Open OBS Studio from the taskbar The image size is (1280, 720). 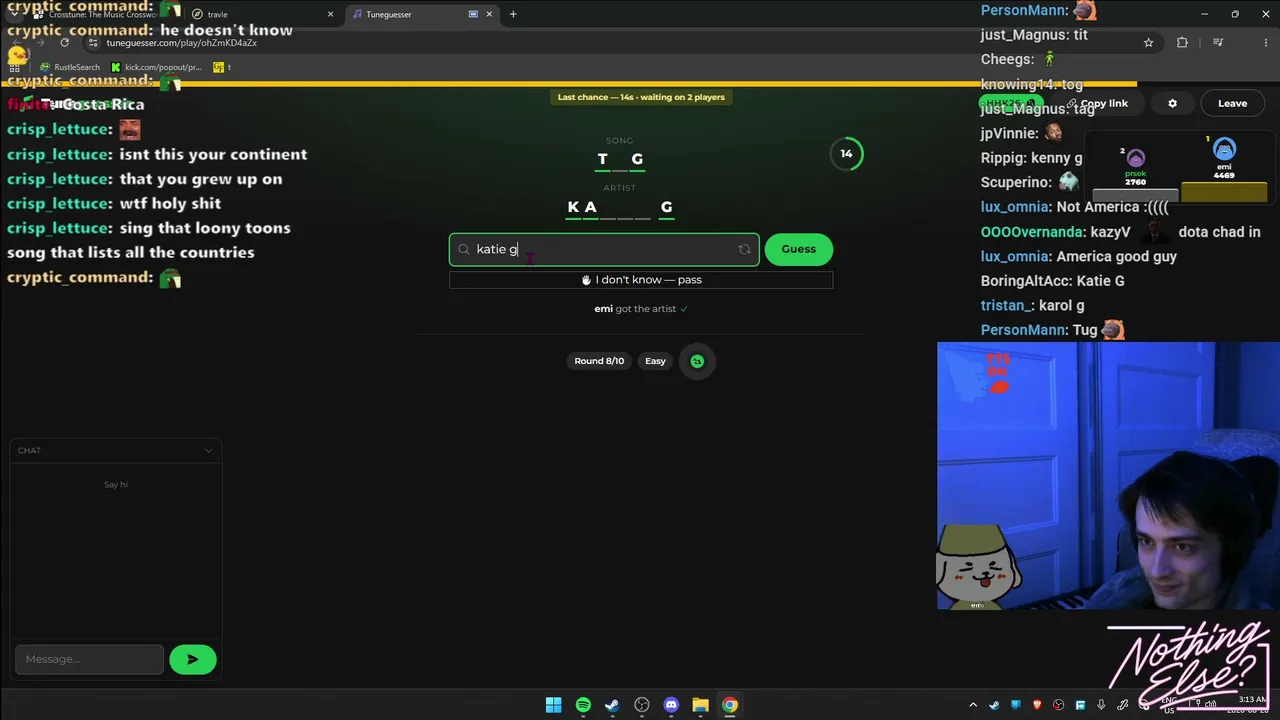coord(642,705)
